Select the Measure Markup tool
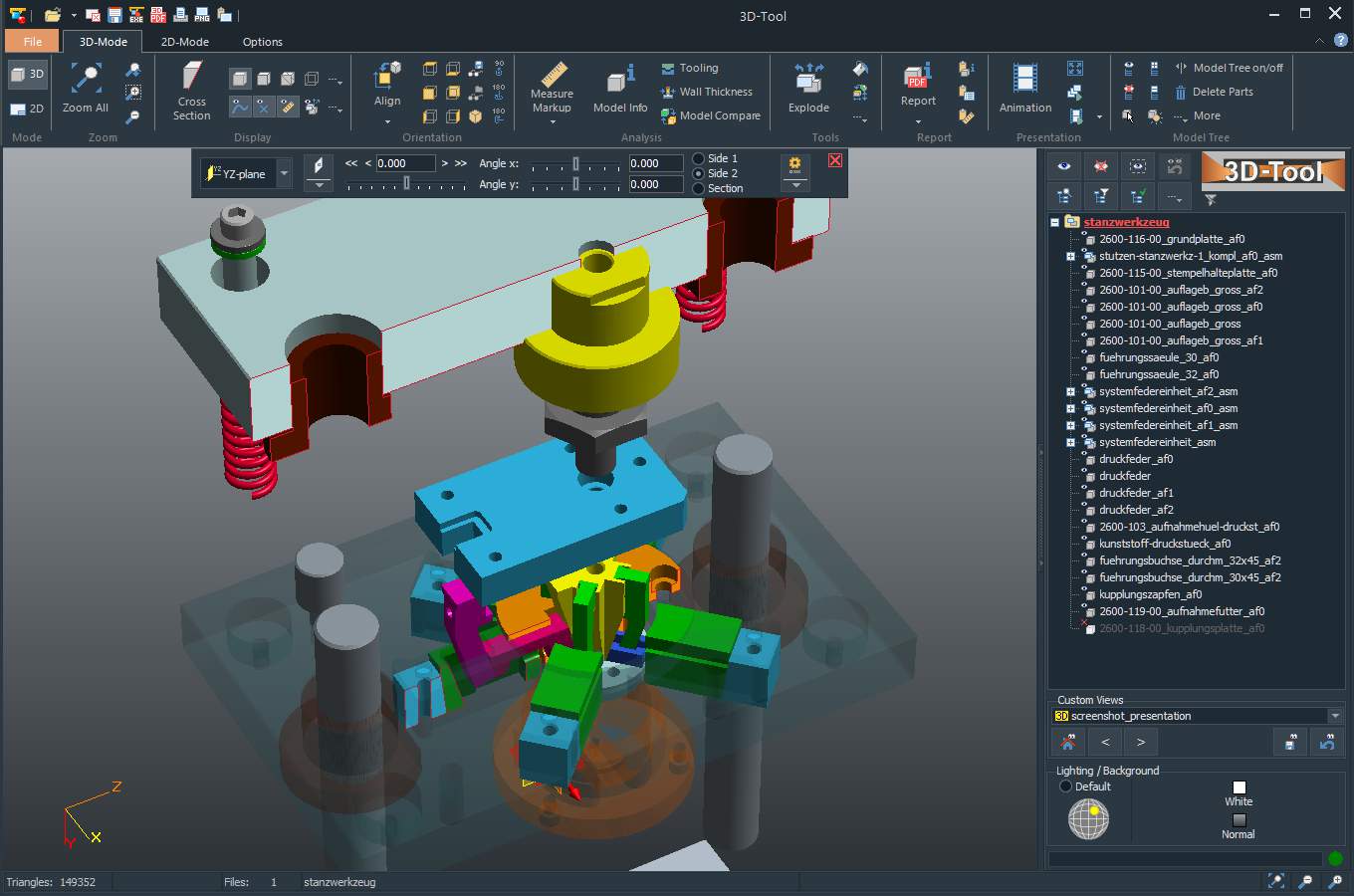This screenshot has width=1354, height=896. (x=552, y=90)
